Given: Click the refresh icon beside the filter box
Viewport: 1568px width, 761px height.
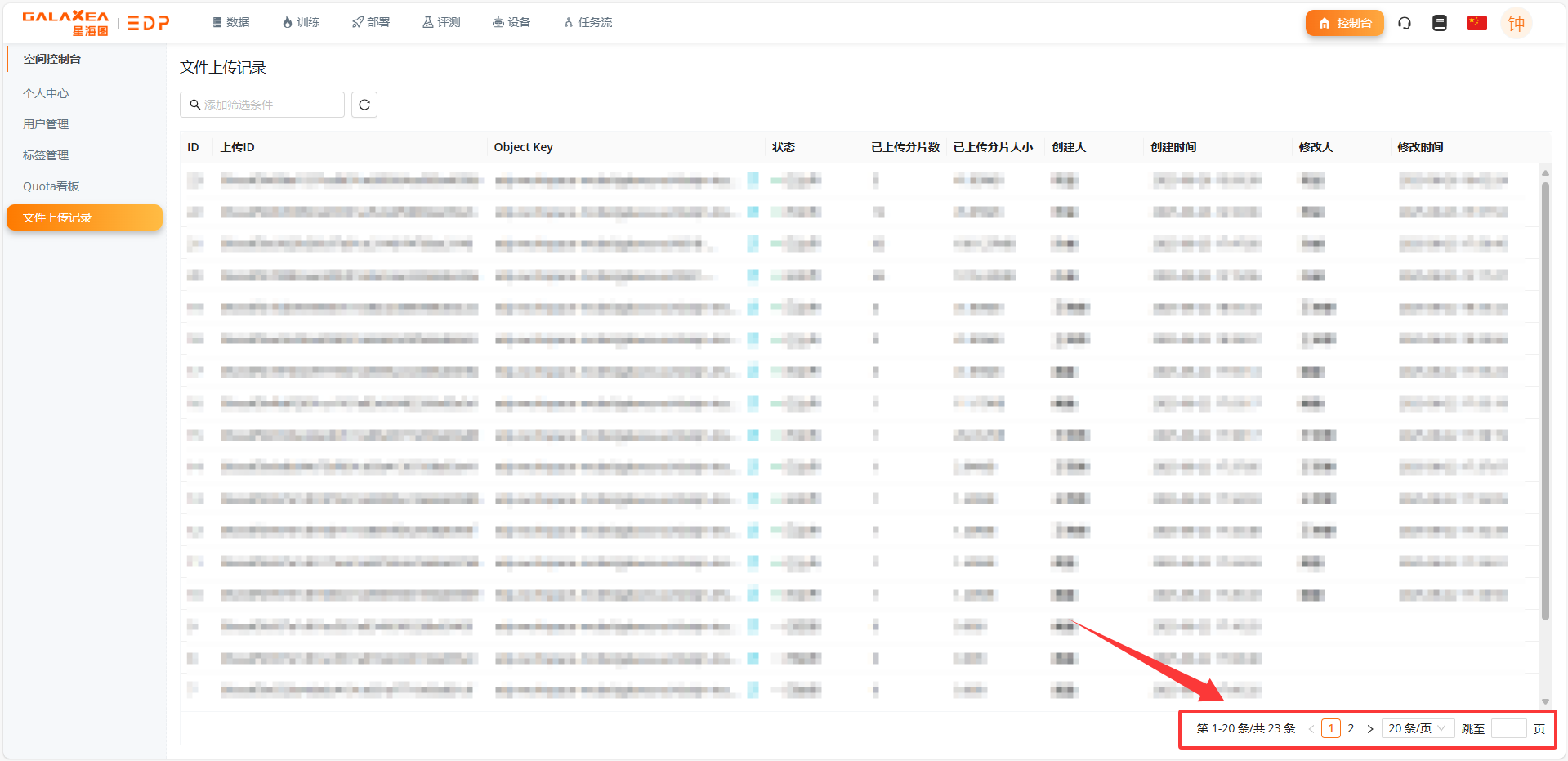Looking at the screenshot, I should pyautogui.click(x=364, y=105).
